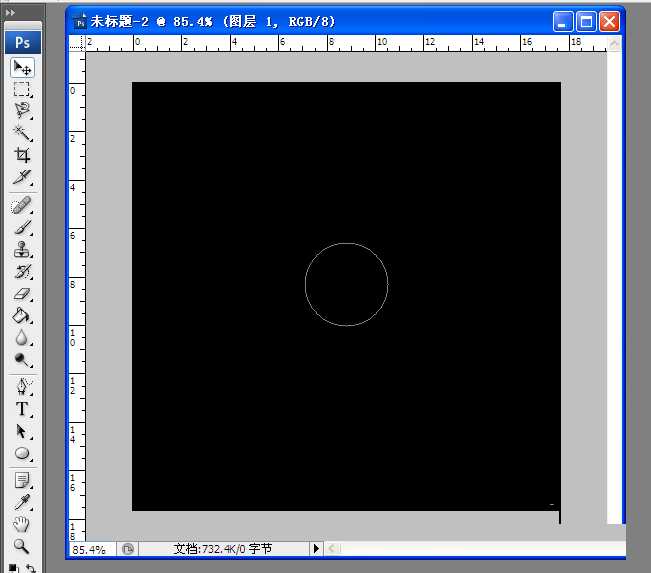The image size is (651, 573).
Task: Select the Move tool
Action: coord(21,67)
